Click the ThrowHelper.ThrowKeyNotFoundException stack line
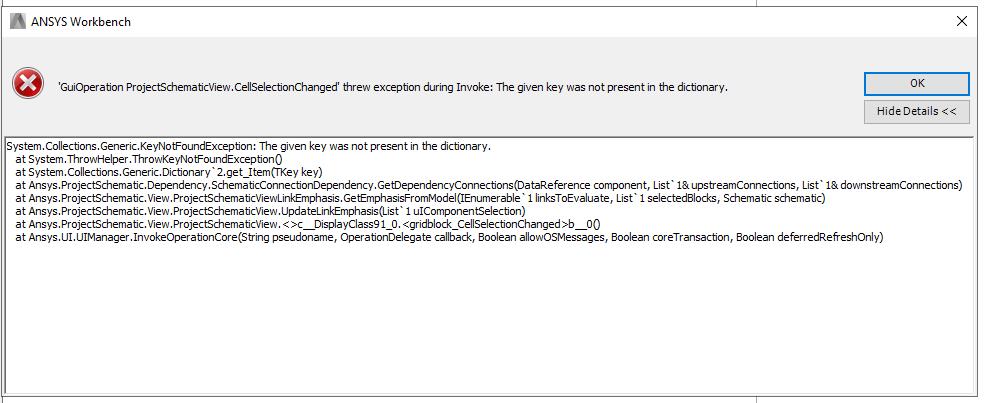This screenshot has width=991, height=403. [x=149, y=159]
